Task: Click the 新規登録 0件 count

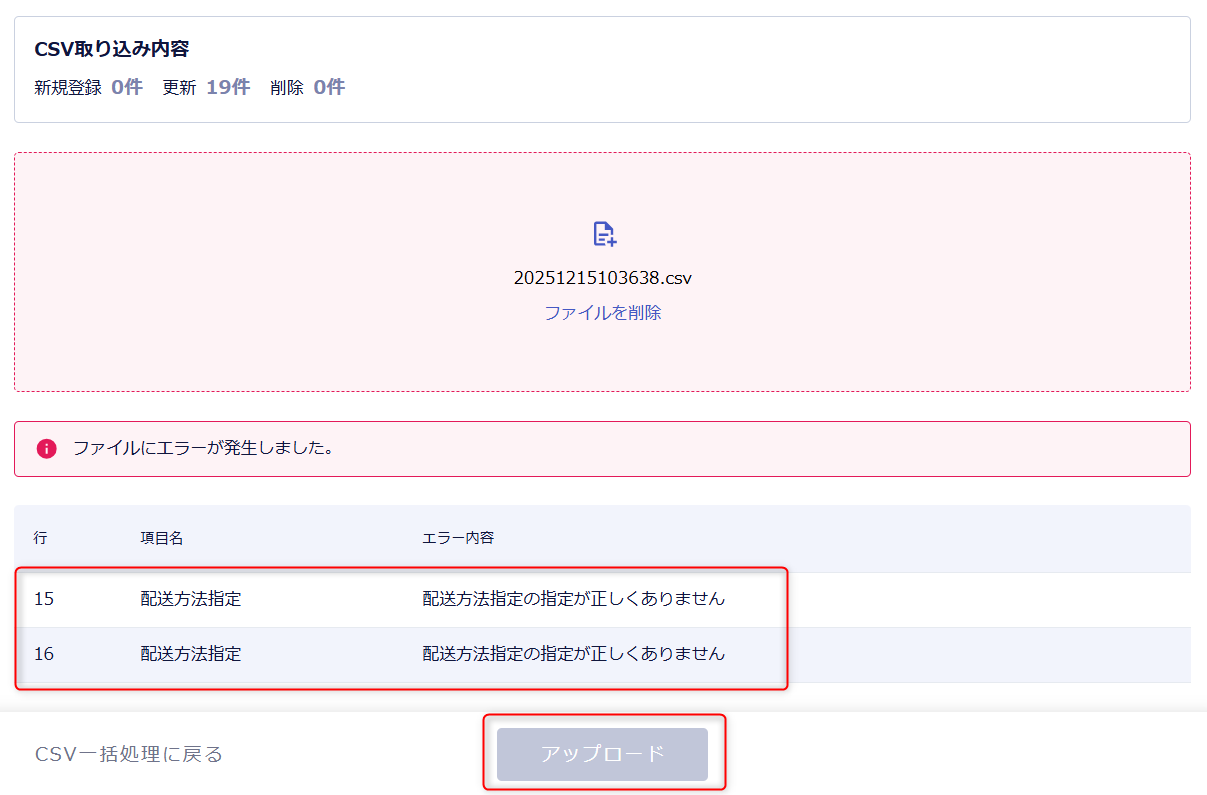Action: pos(88,88)
